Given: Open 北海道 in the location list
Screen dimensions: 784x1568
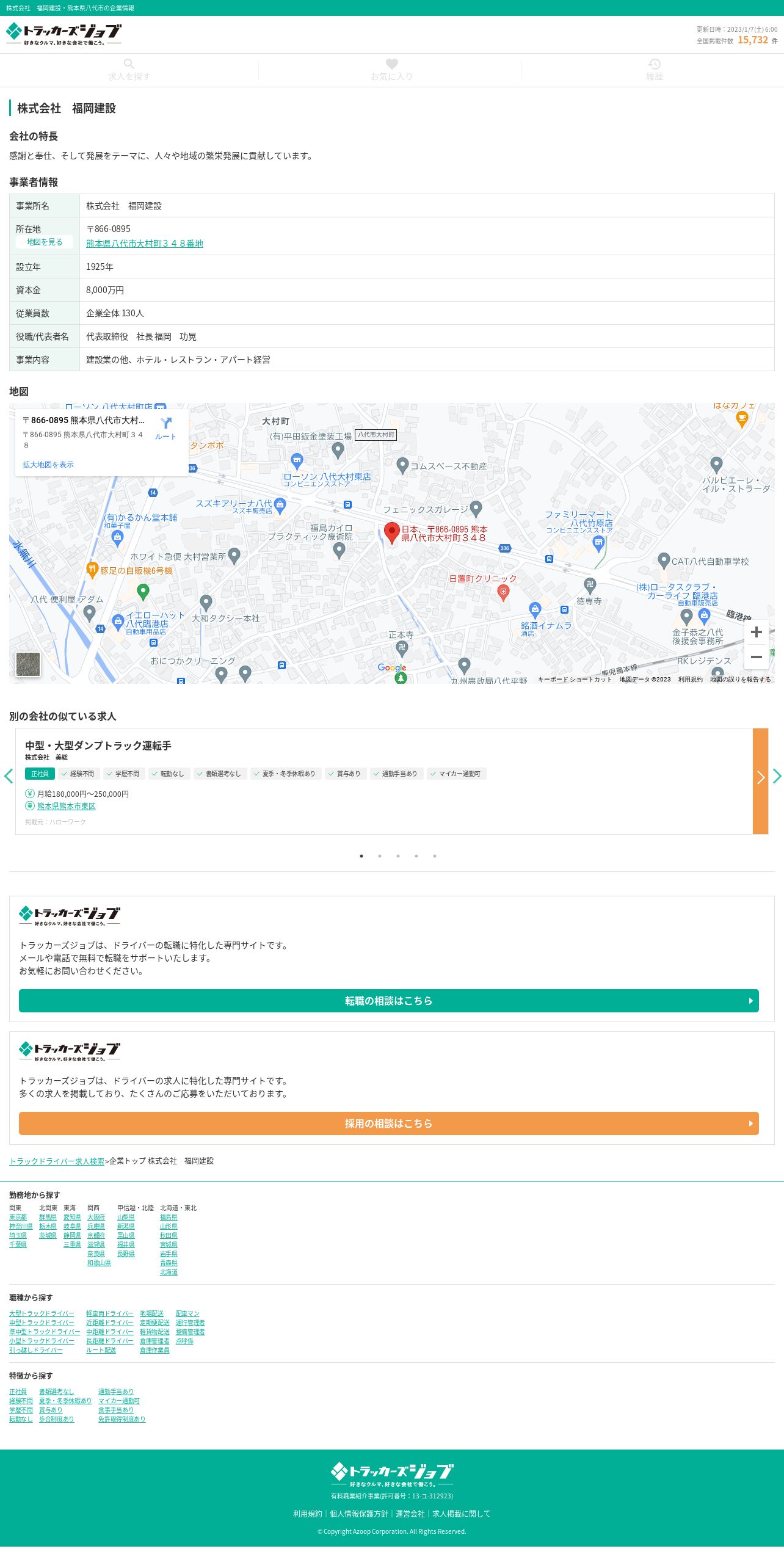Looking at the screenshot, I should pos(169,1272).
